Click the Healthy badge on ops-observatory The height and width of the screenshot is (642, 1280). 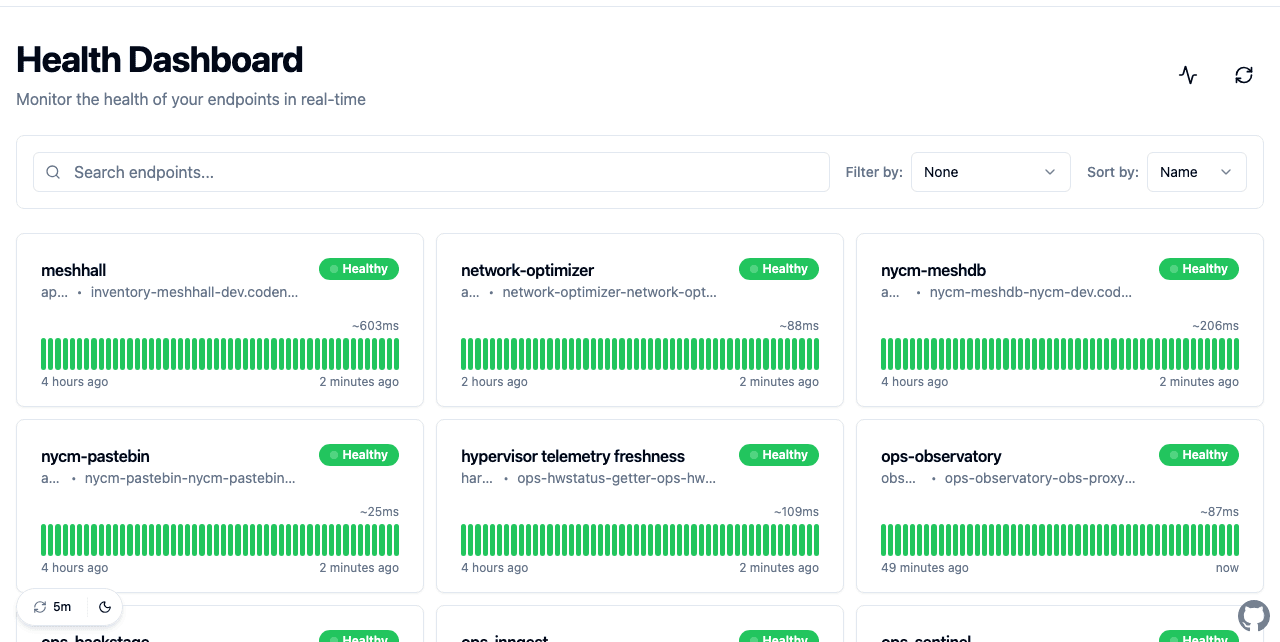coord(1199,455)
